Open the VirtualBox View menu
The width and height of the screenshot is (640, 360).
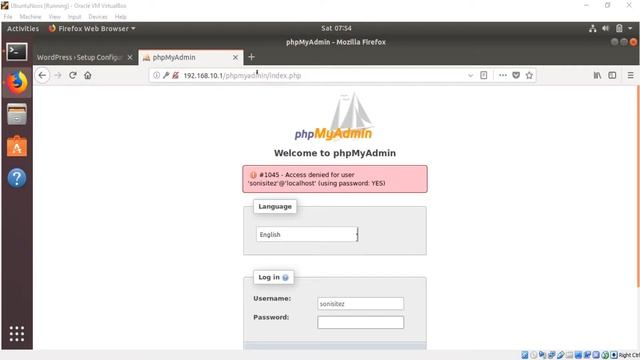pos(54,17)
